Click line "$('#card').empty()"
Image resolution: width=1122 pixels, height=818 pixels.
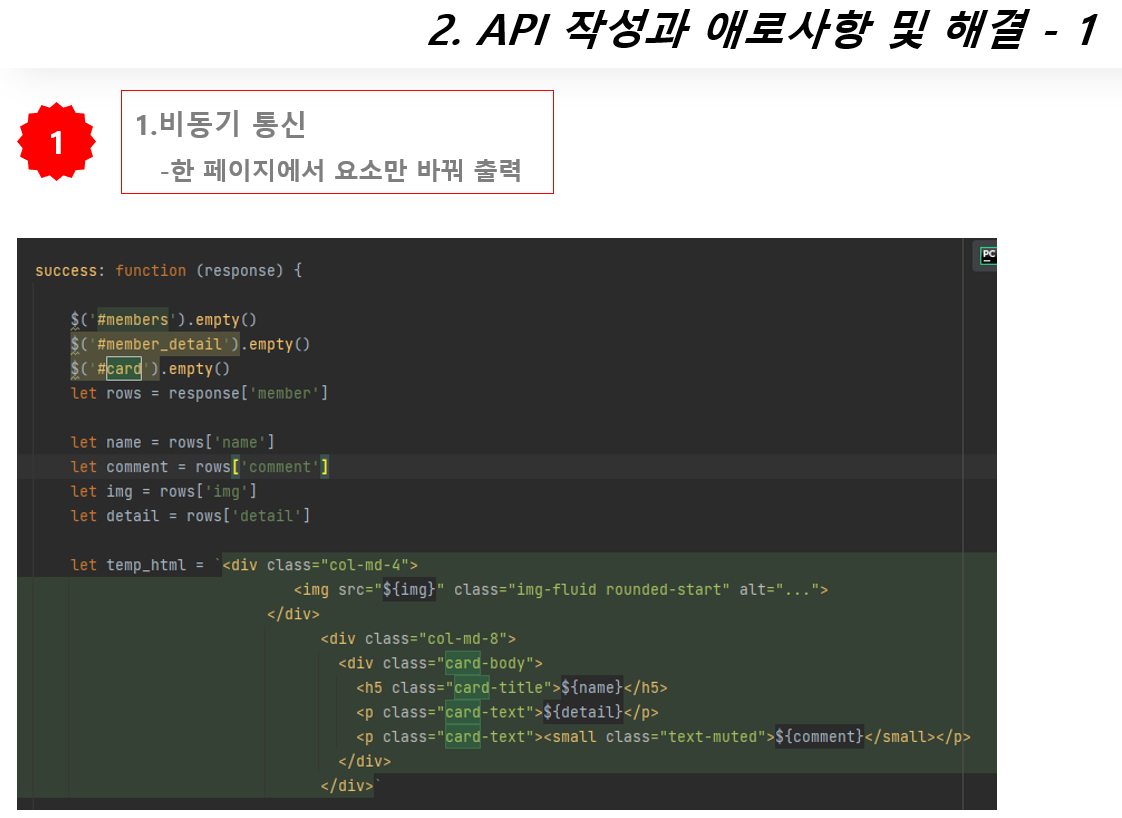pos(150,369)
